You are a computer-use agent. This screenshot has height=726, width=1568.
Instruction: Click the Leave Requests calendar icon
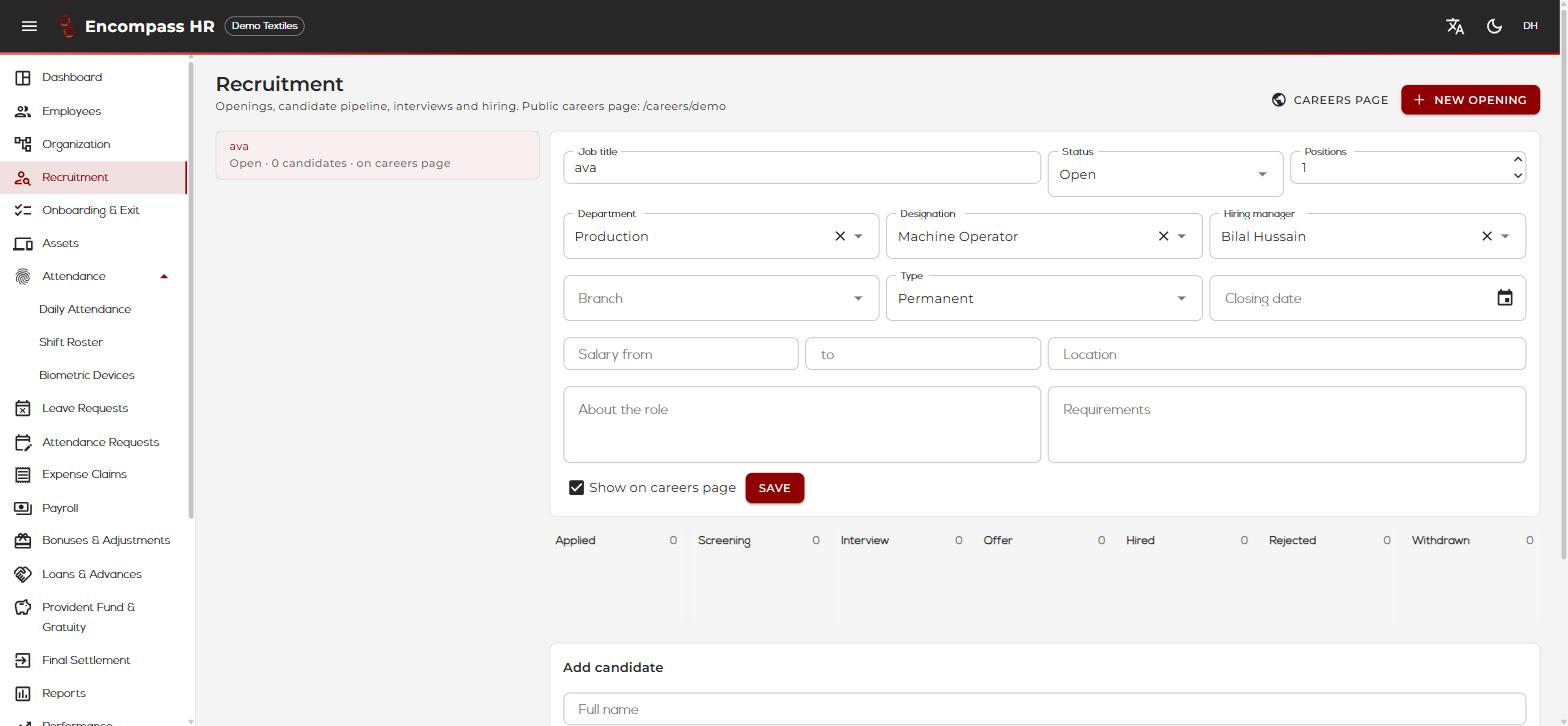pos(23,408)
